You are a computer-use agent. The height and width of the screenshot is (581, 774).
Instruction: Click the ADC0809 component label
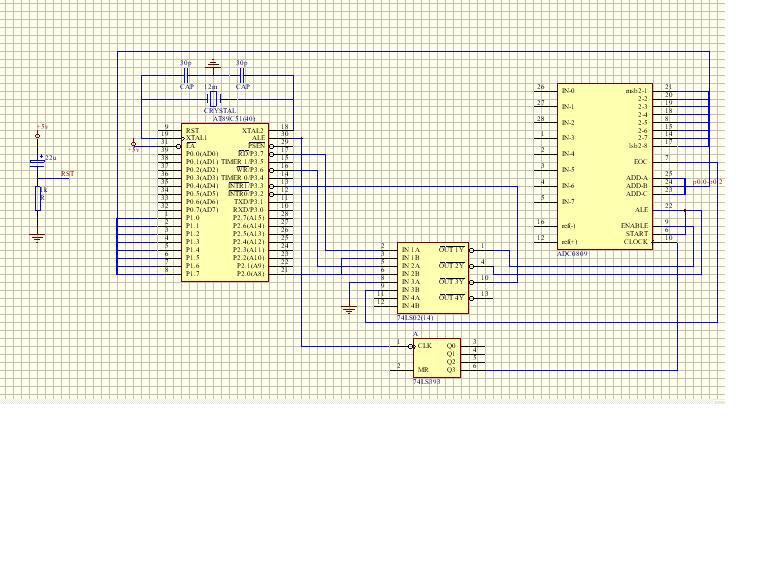tap(572, 254)
